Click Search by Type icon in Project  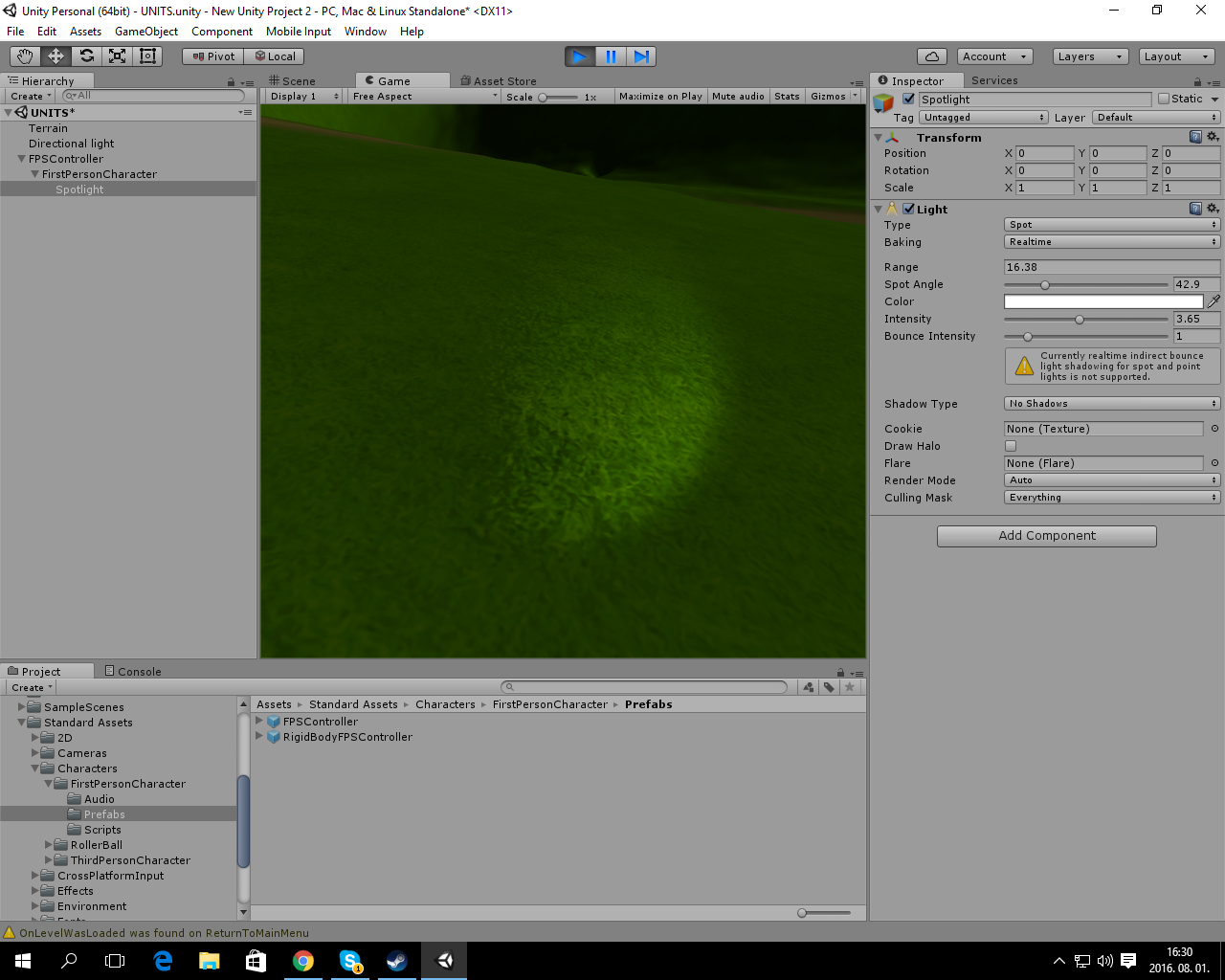click(x=809, y=687)
